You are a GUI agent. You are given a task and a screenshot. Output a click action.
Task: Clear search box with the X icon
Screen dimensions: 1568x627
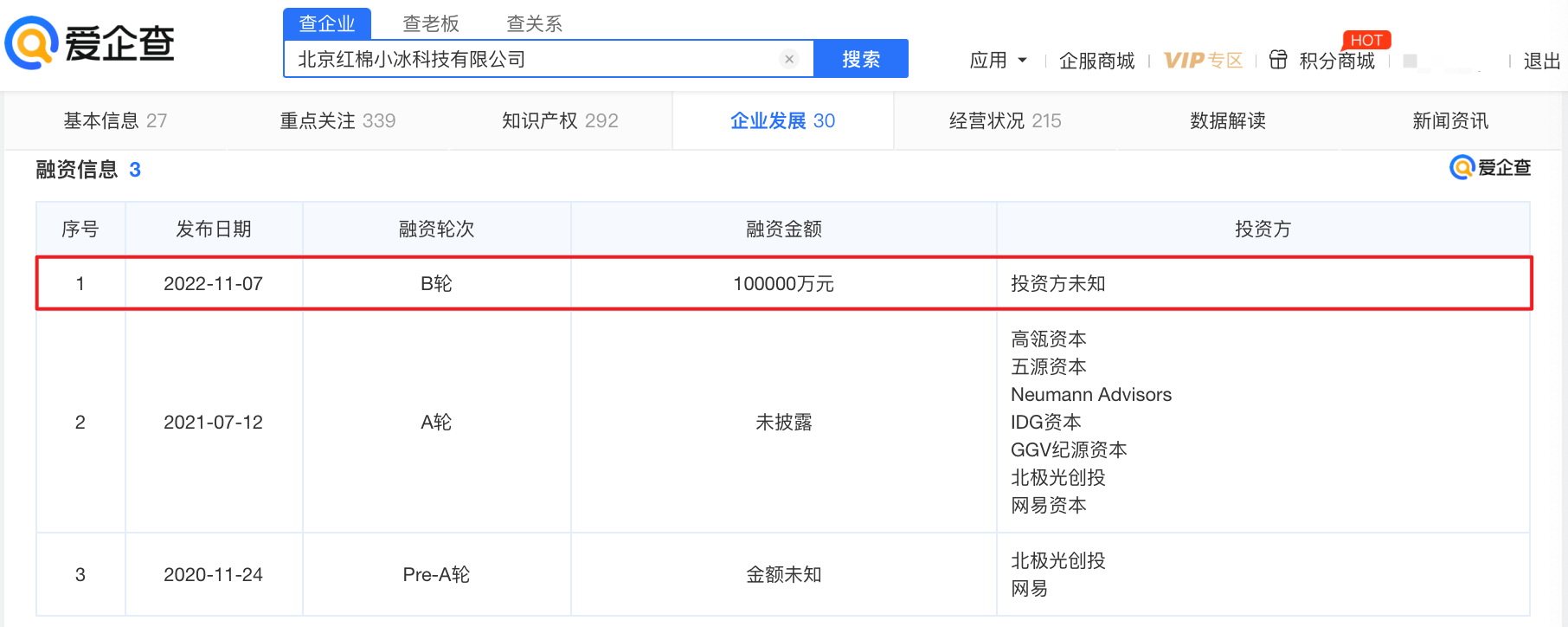click(x=788, y=59)
